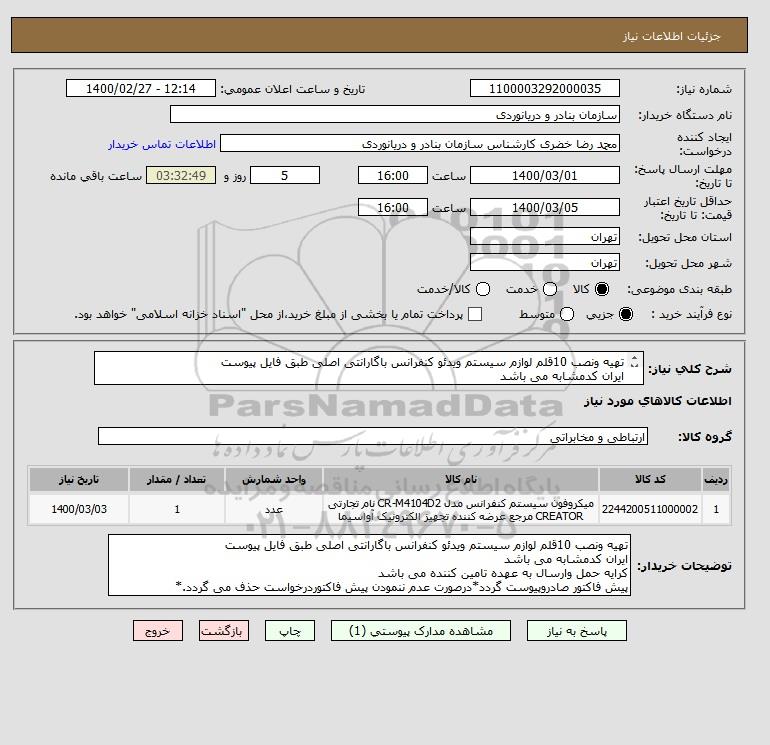770x745 pixels.
Task: Click the need date cell 1400/03/03
Action: pos(79,509)
